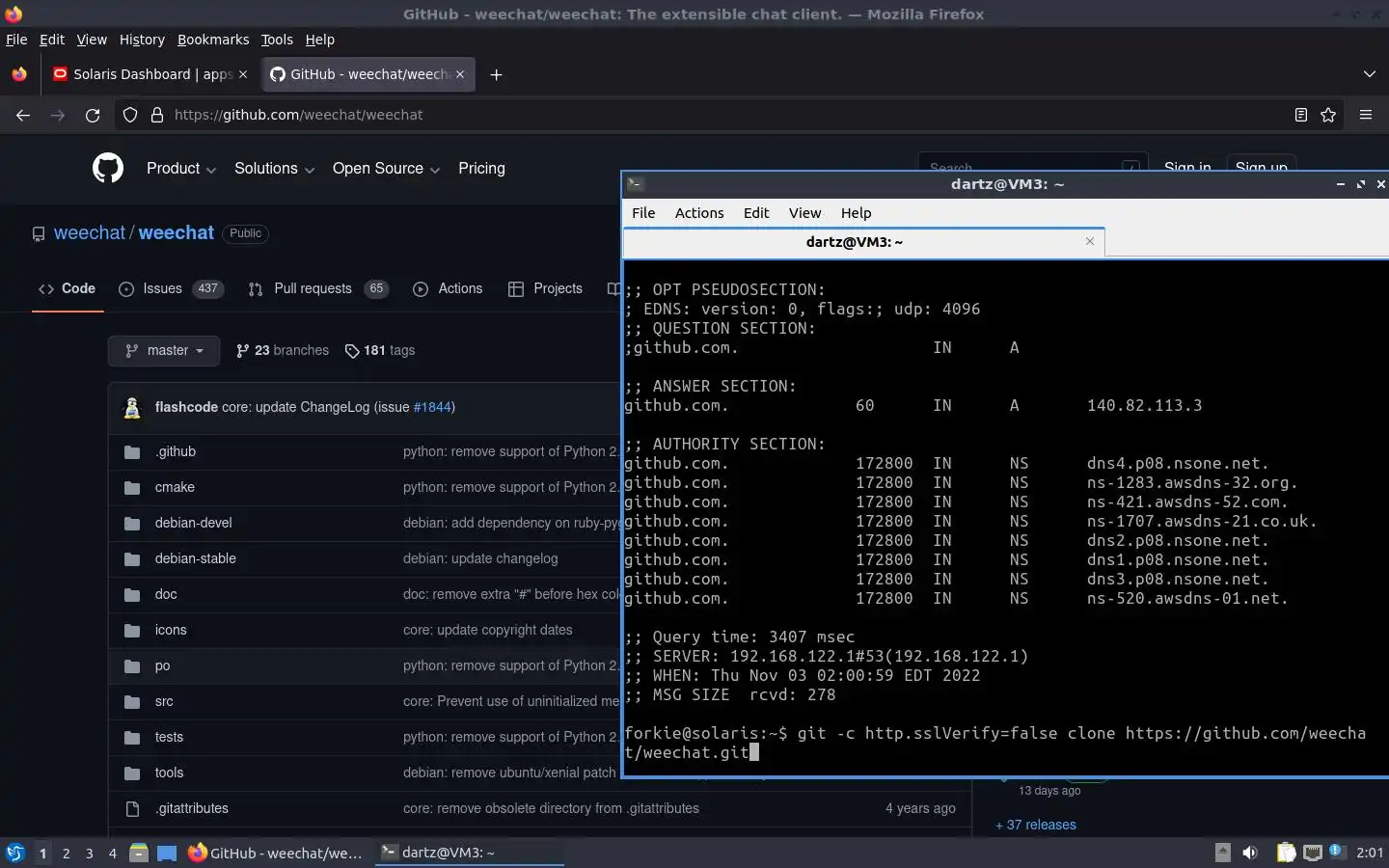Image resolution: width=1389 pixels, height=868 pixels.
Task: Toggle reader view icon in address bar
Action: pos(1300,115)
